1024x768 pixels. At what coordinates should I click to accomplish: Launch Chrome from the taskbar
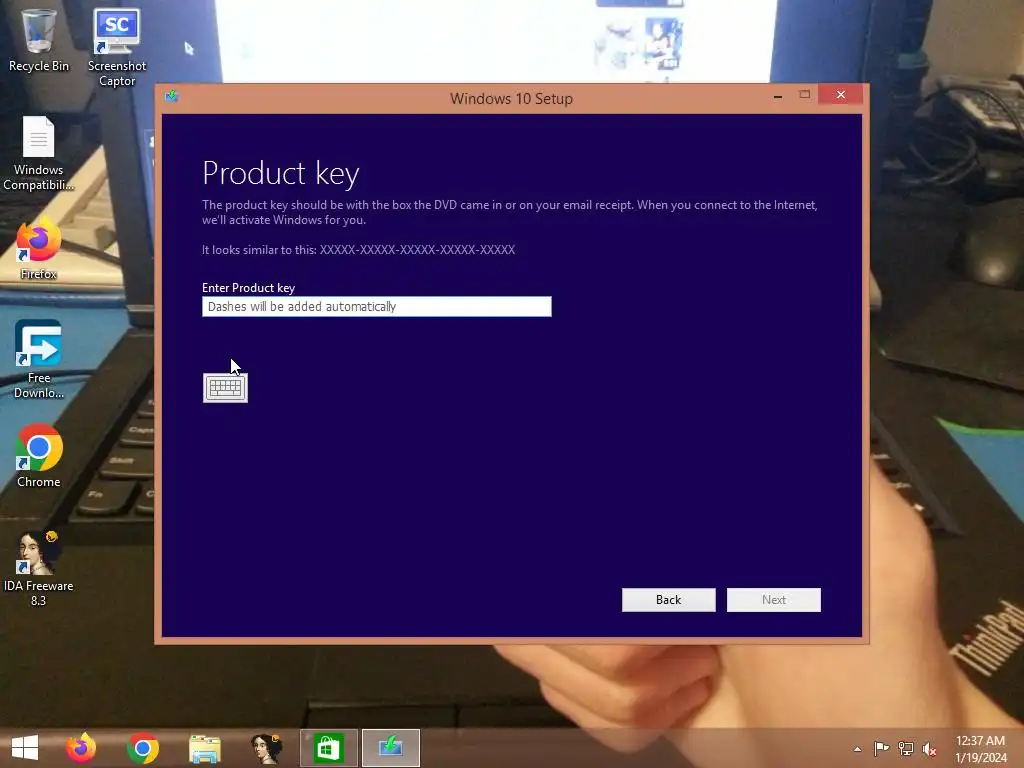tap(143, 748)
